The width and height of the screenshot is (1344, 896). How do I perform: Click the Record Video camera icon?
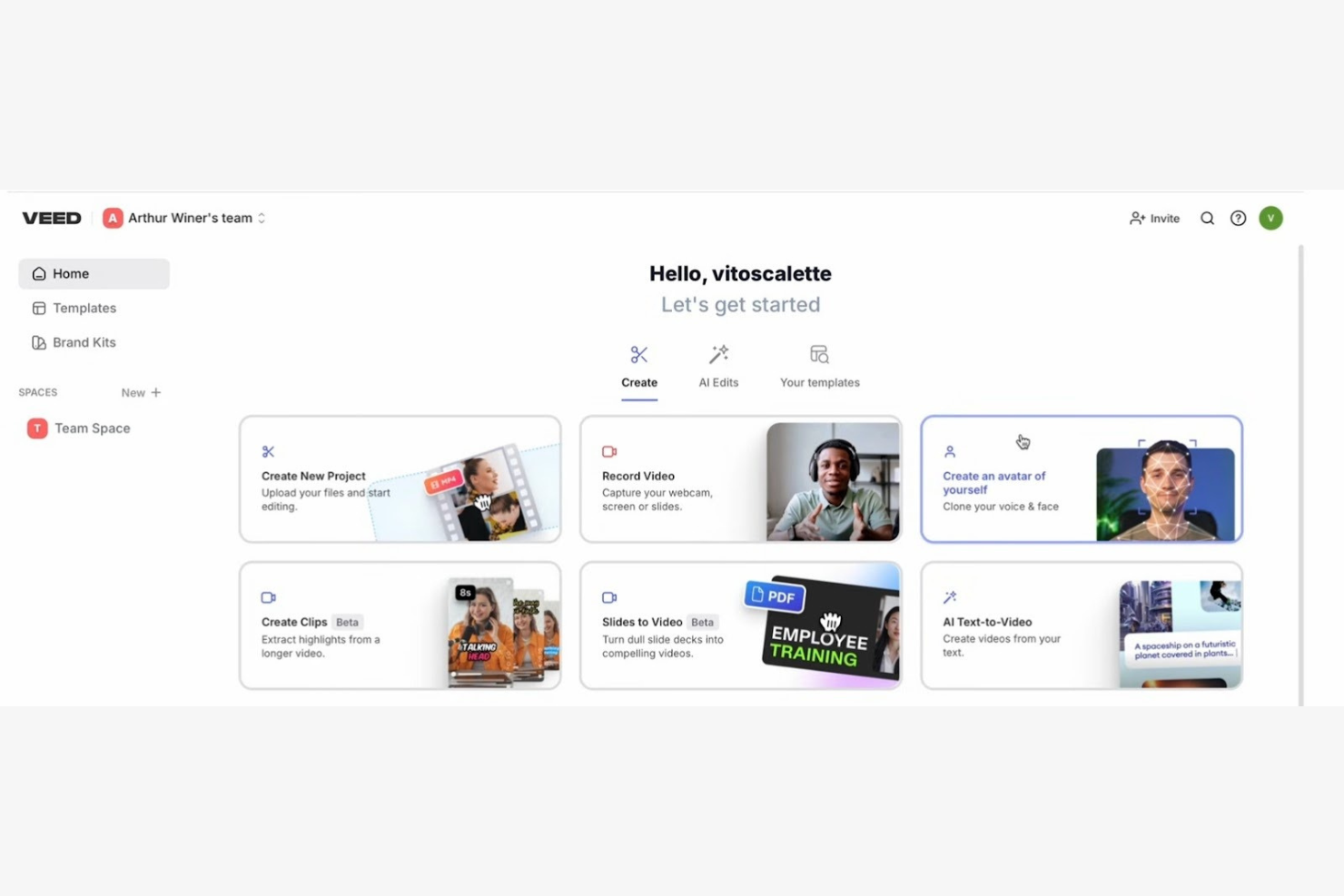click(608, 450)
